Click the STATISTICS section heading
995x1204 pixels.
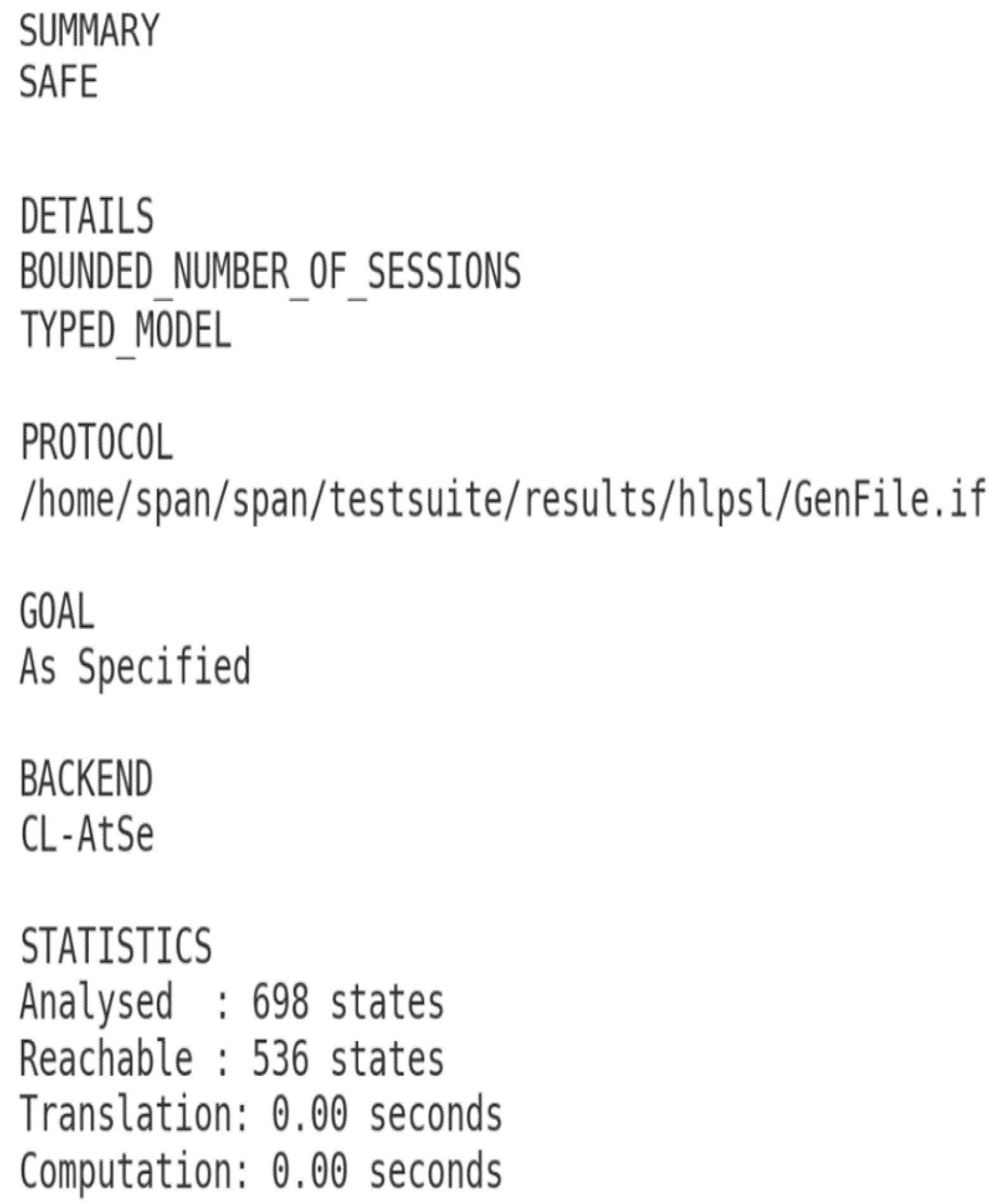click(x=116, y=946)
